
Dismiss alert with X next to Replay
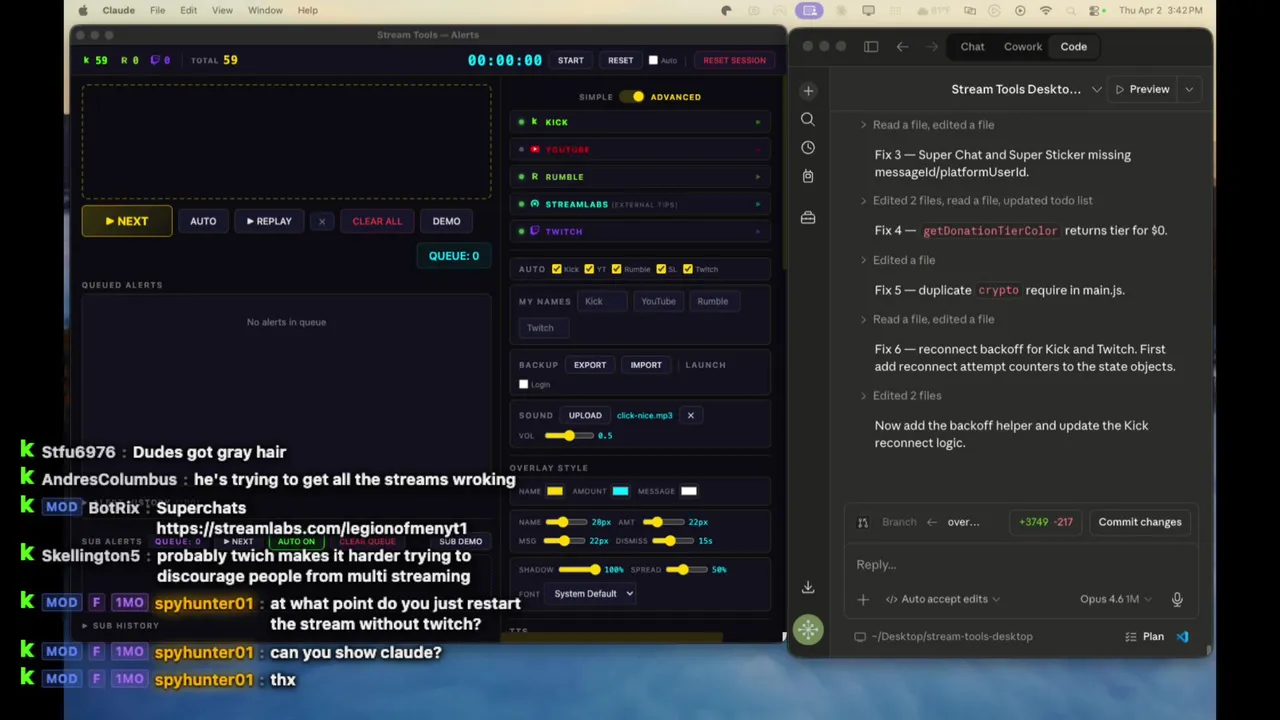[321, 221]
